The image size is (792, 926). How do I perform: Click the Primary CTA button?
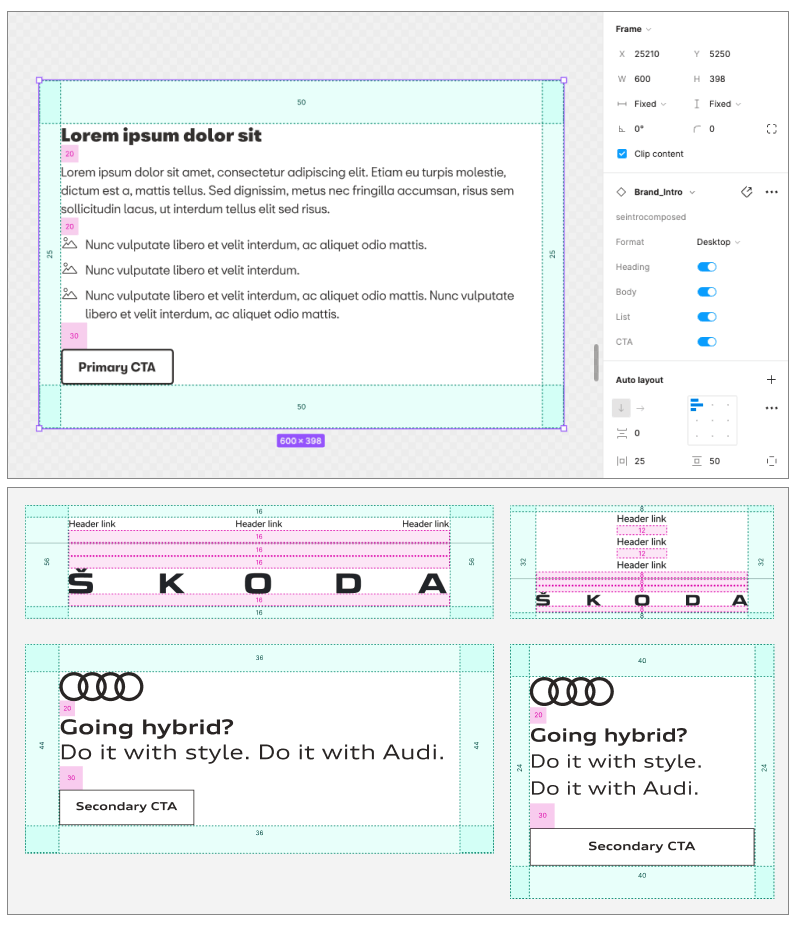click(117, 367)
